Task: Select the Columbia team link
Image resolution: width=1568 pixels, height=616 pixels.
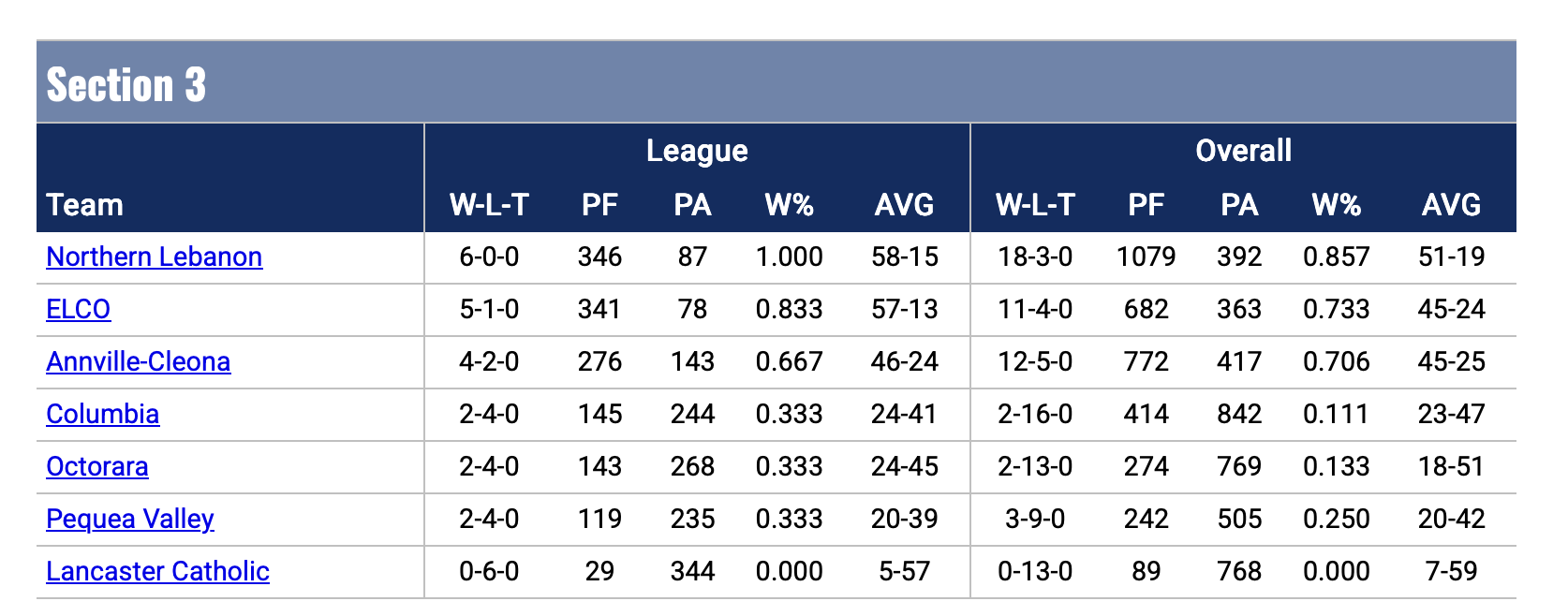Action: (x=102, y=414)
